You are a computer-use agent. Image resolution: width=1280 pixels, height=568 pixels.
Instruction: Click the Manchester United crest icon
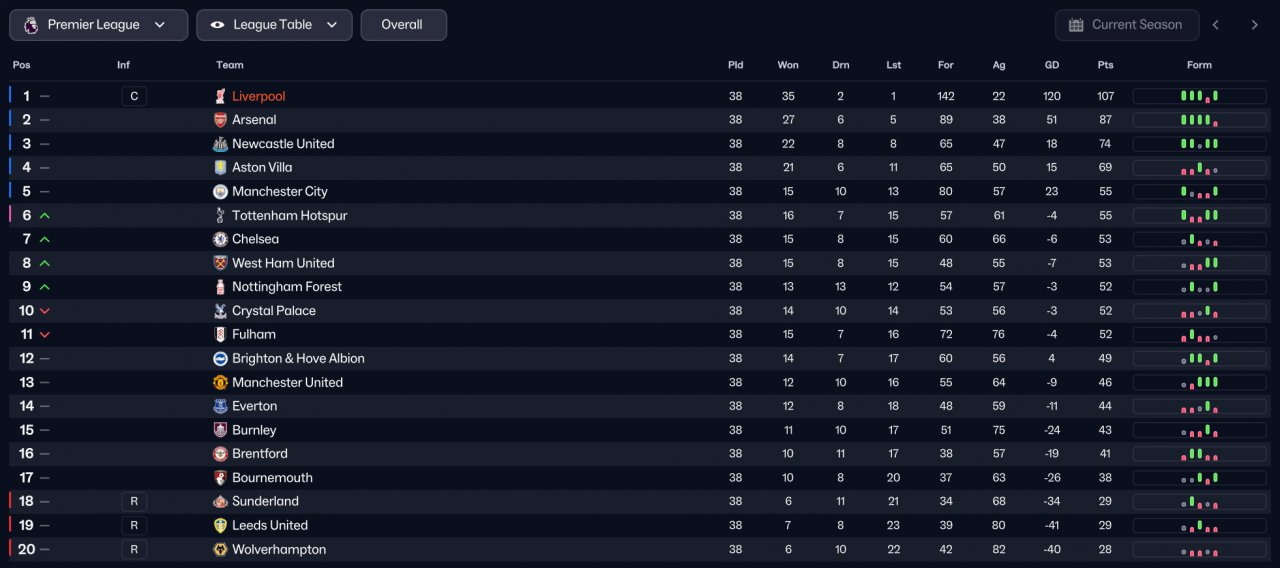[x=220, y=382]
